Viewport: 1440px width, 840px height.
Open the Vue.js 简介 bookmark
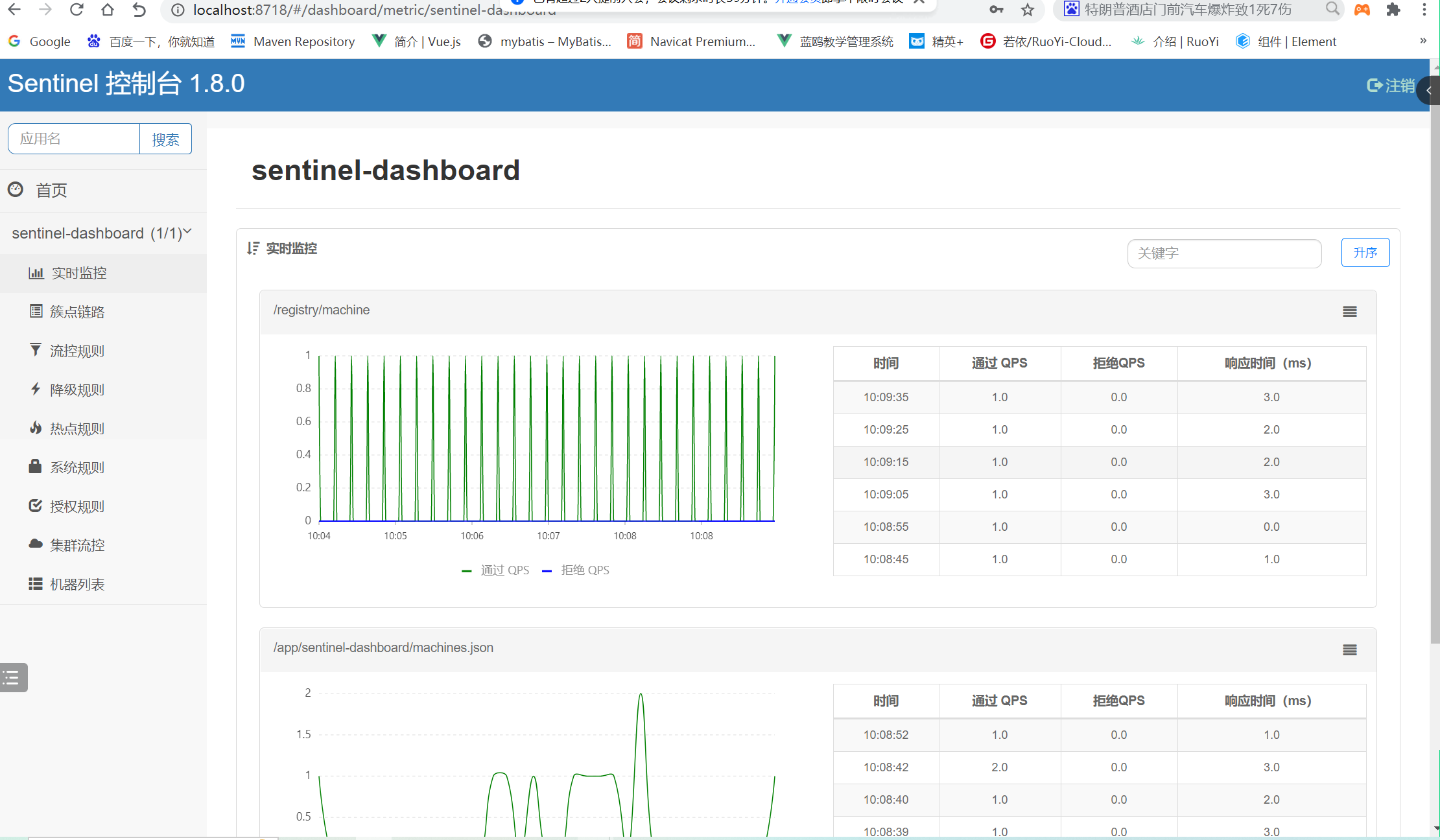pos(417,41)
